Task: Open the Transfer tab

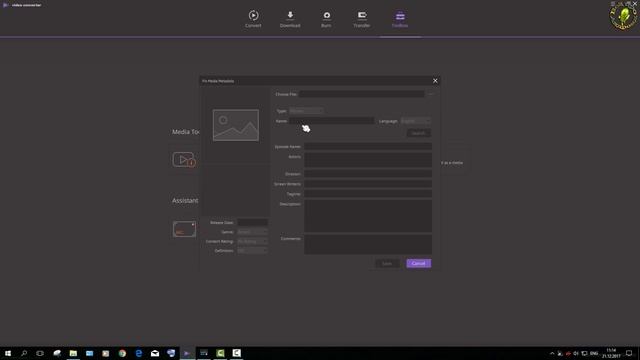Action: pos(362,19)
